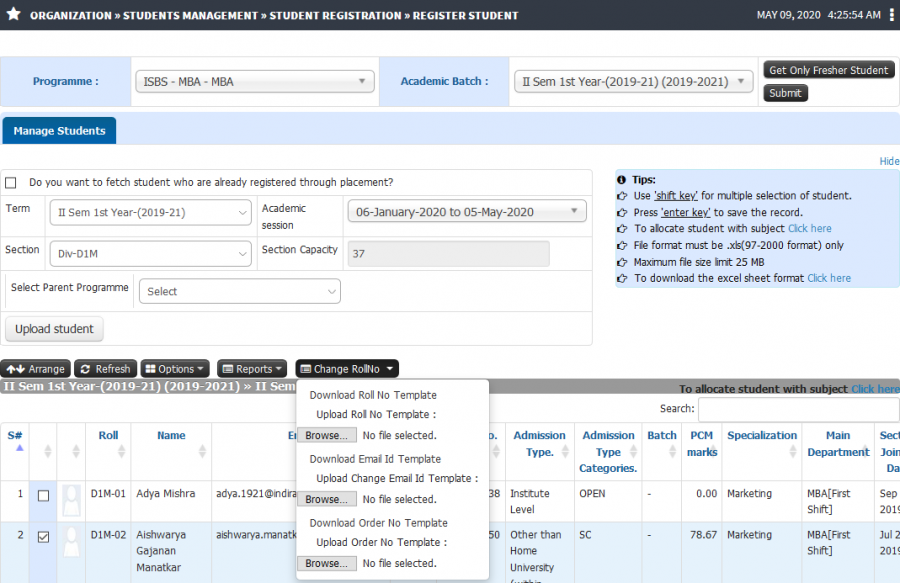Click Get Only Fresher Student button
The width and height of the screenshot is (900, 583).
[829, 70]
